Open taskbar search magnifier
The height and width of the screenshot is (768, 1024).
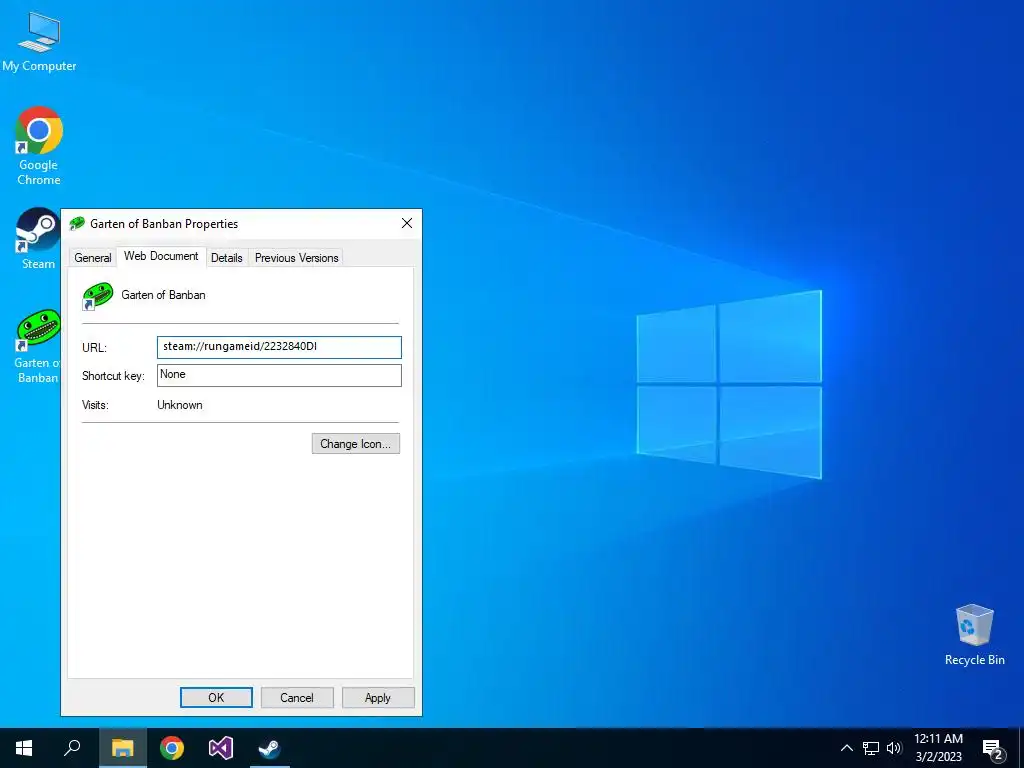coord(72,748)
